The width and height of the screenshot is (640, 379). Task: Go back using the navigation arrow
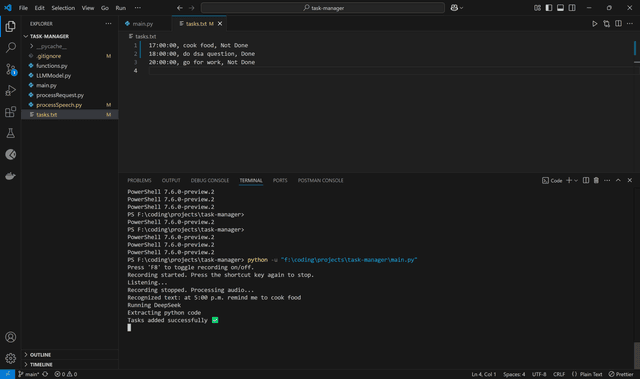click(x=180, y=8)
